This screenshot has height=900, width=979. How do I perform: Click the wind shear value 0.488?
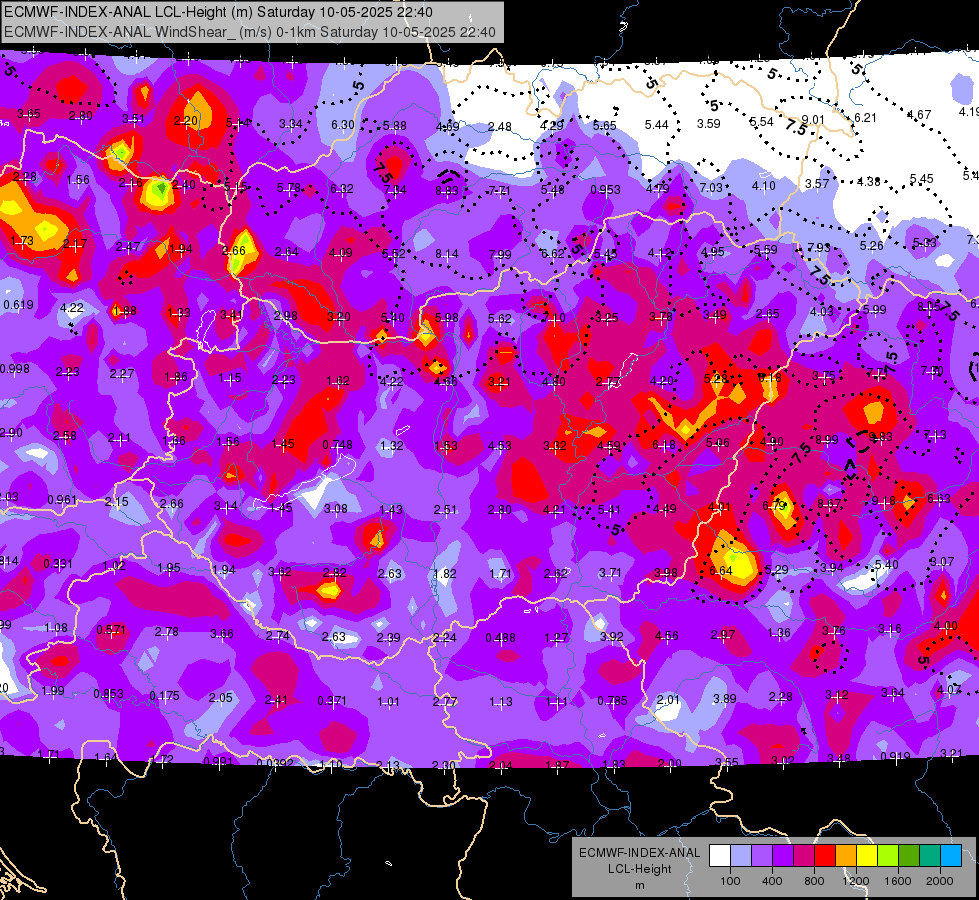(x=501, y=638)
